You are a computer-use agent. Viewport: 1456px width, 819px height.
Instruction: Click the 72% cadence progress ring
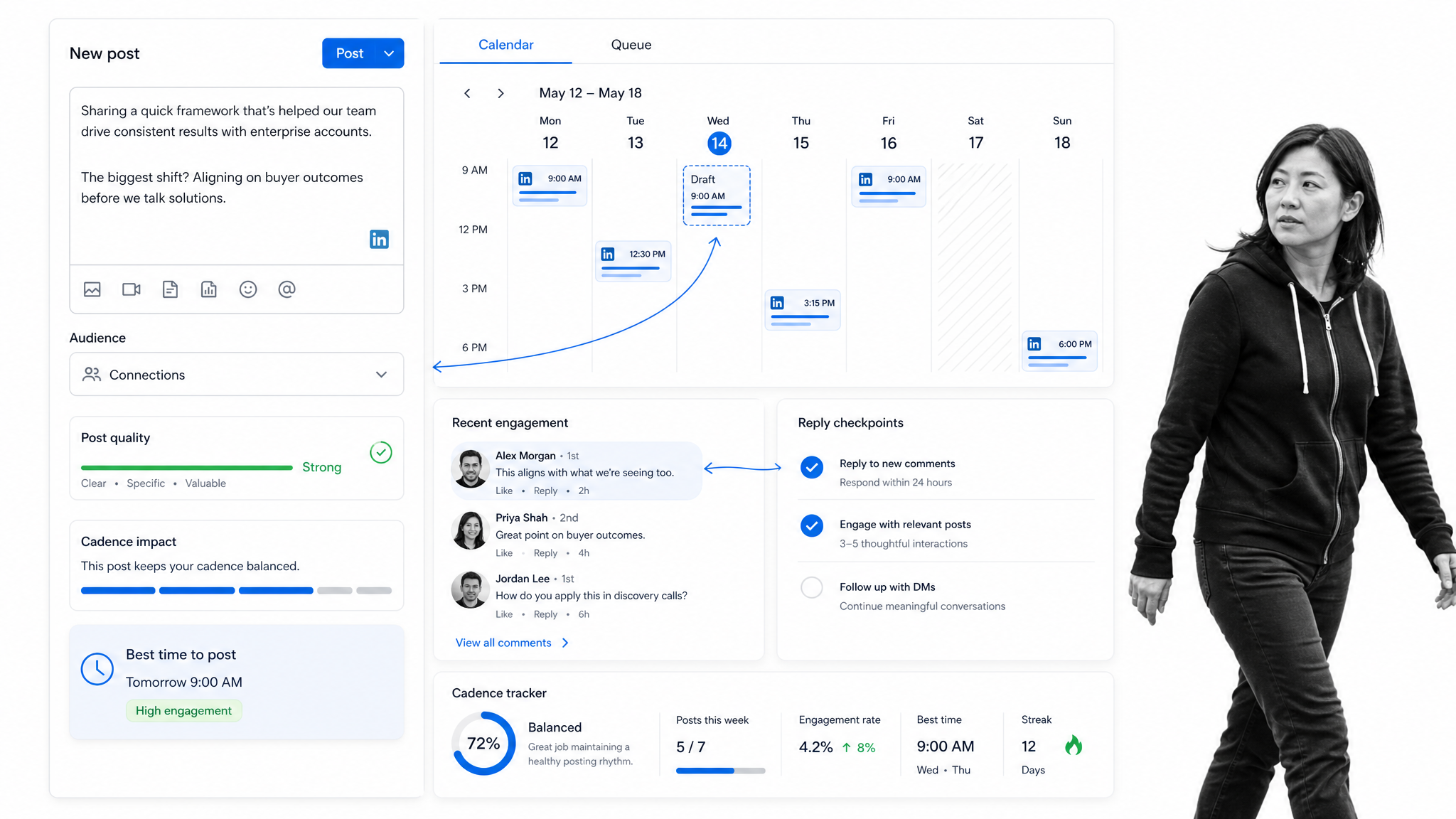pos(483,744)
